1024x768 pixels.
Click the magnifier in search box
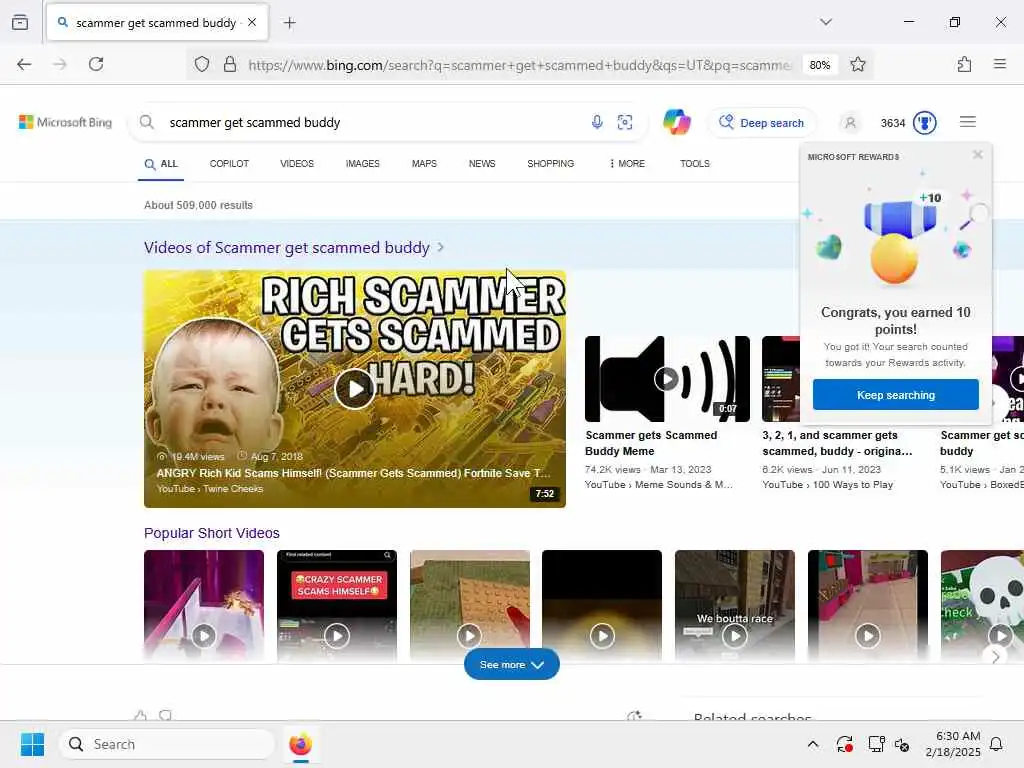[147, 123]
